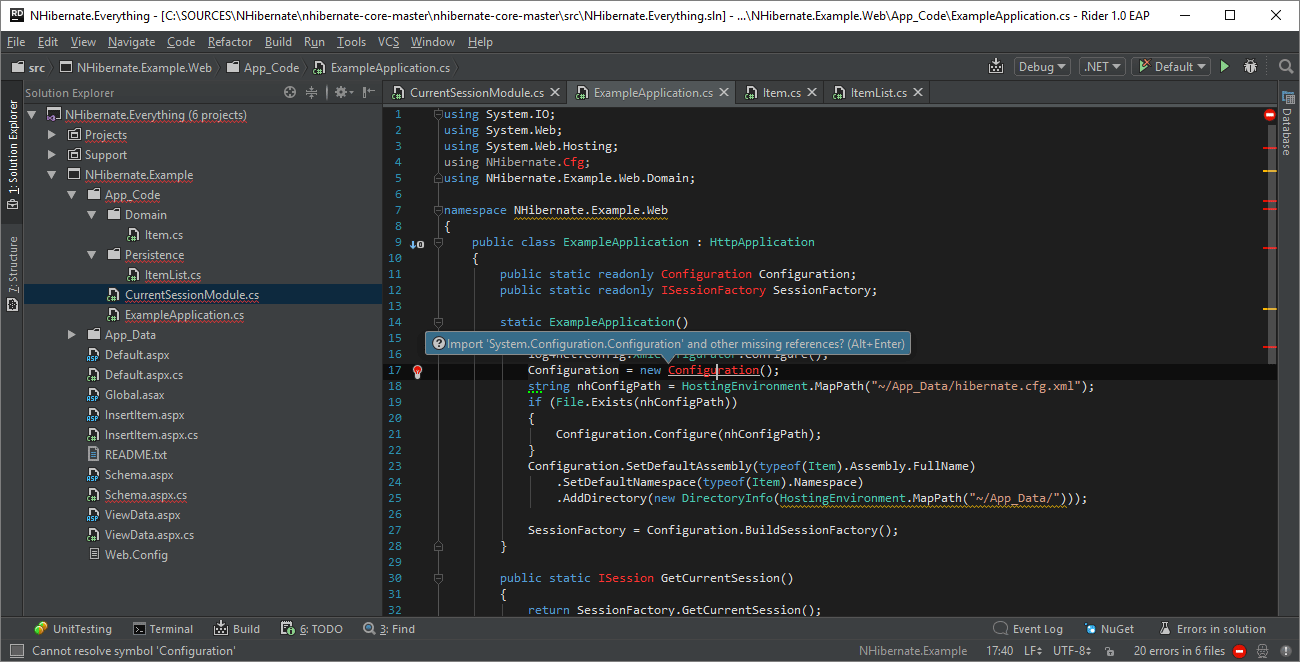Click the scroll-from-source target icon
The image size is (1300, 662).
pos(290,92)
